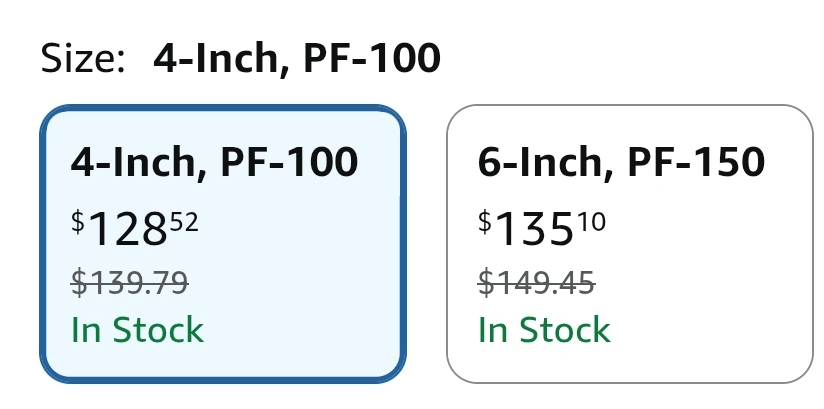
Task: Click the superscript 10 cents in the second price
Action: coord(592,222)
